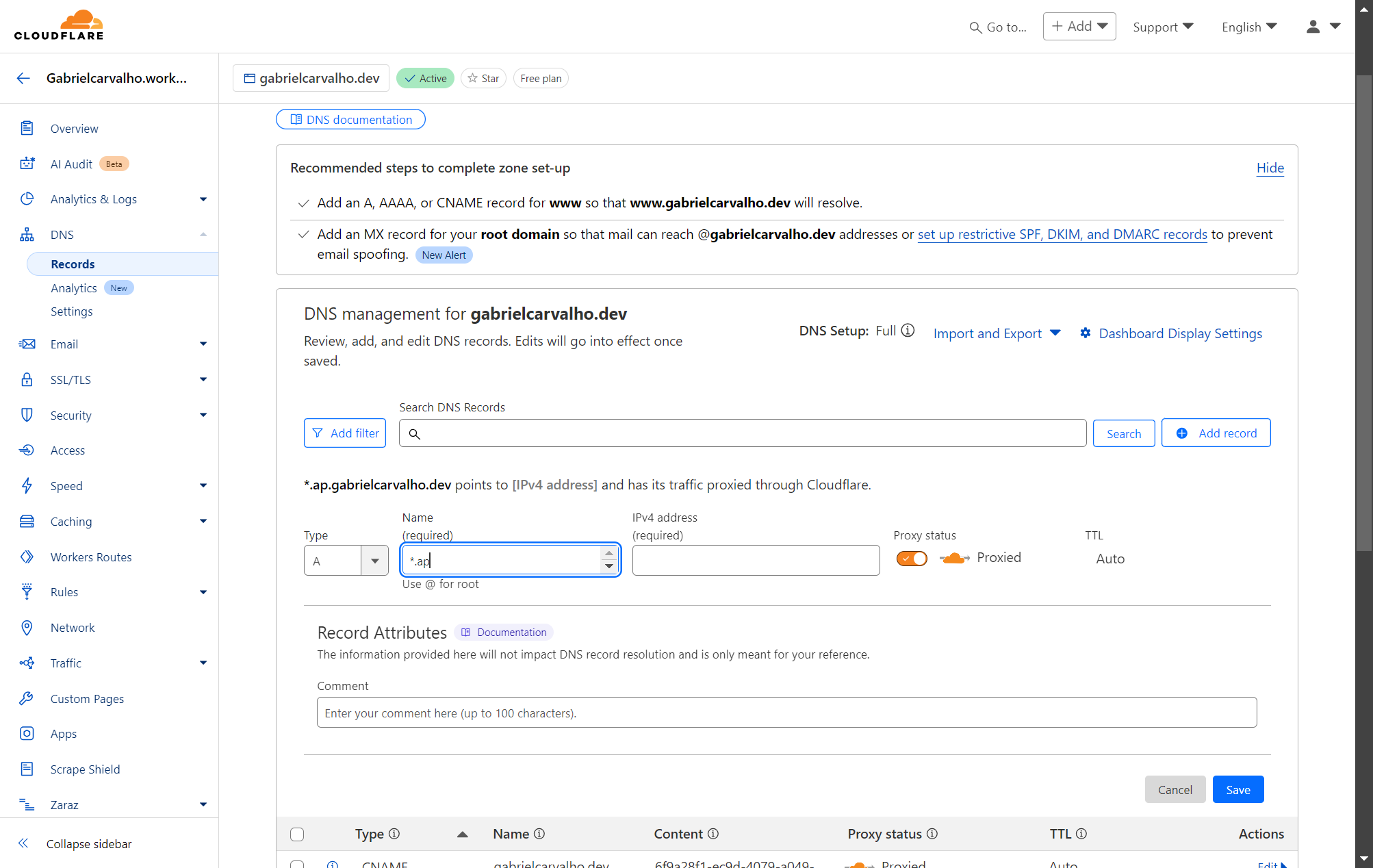1373x868 pixels.
Task: Click the Scrape Shield icon
Action: (27, 769)
